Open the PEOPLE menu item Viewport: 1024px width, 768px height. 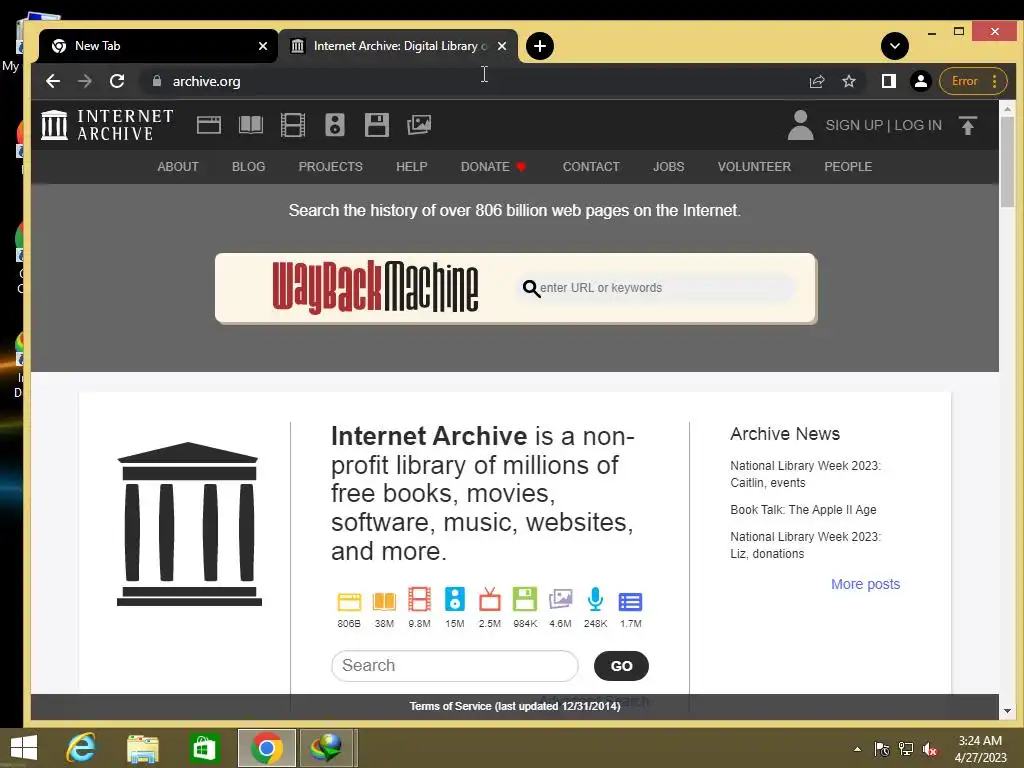pyautogui.click(x=848, y=167)
